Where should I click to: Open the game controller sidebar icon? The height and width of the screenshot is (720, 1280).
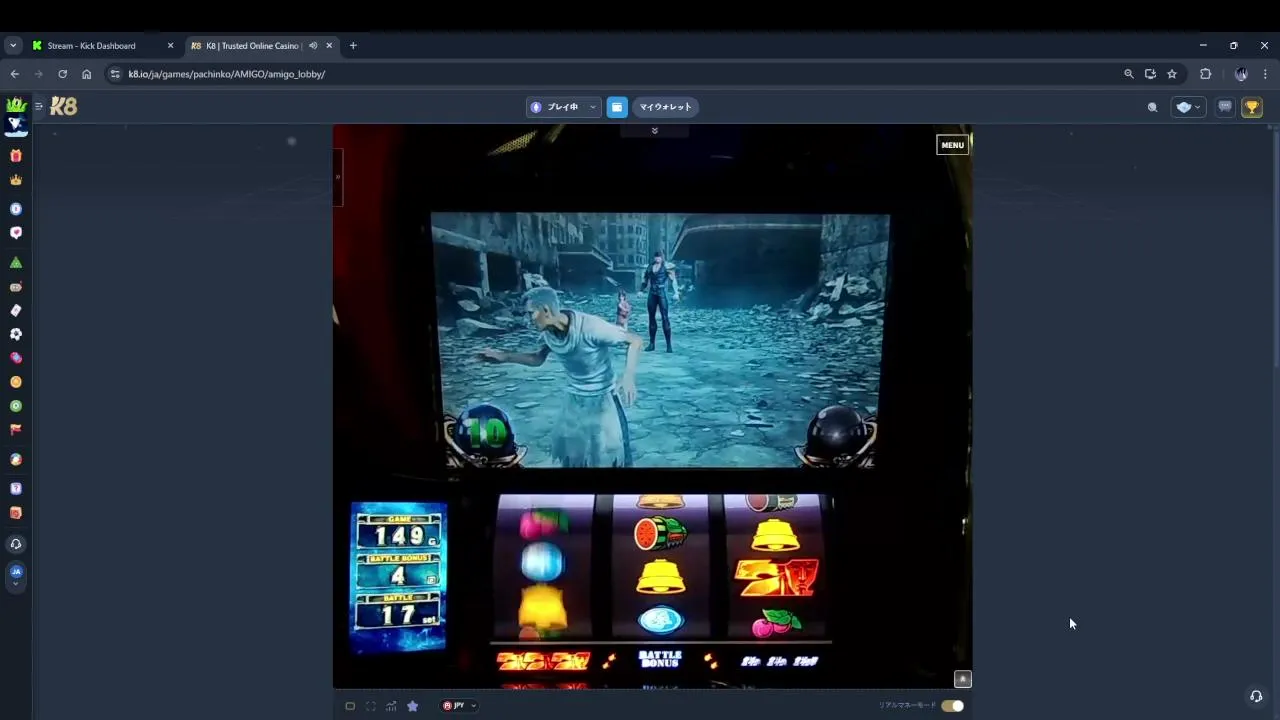pos(16,287)
